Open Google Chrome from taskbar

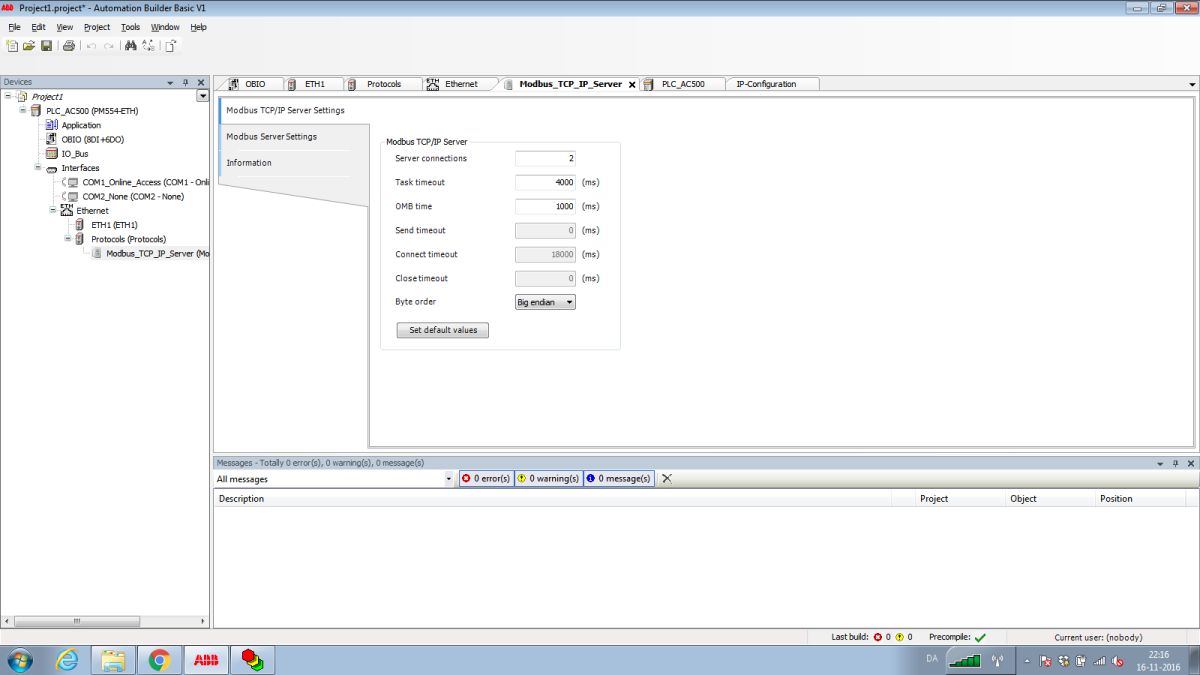click(x=159, y=660)
